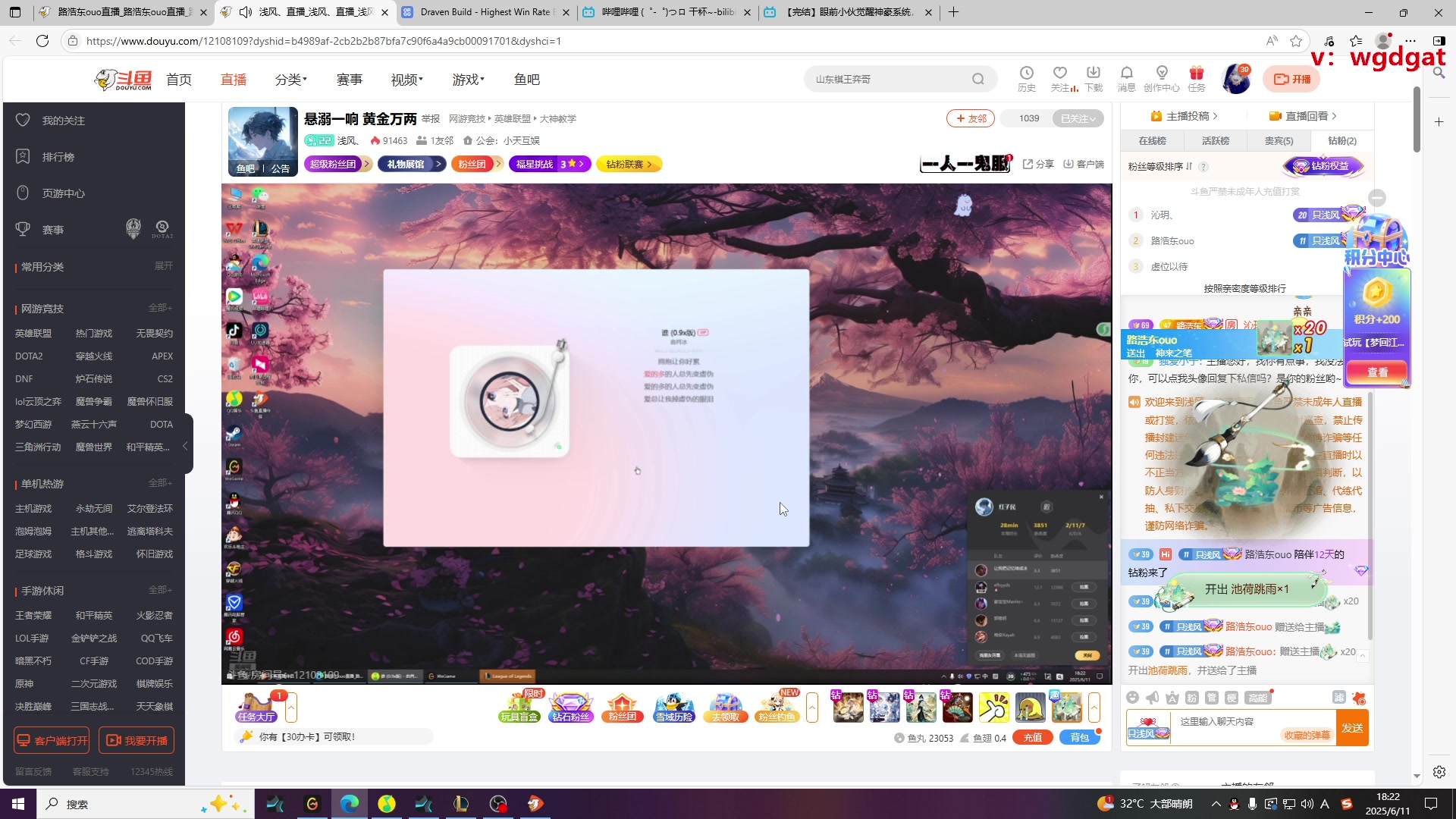Screen dimensions: 1456x819
Task: Open the 背包 backpack button
Action: (1079, 738)
